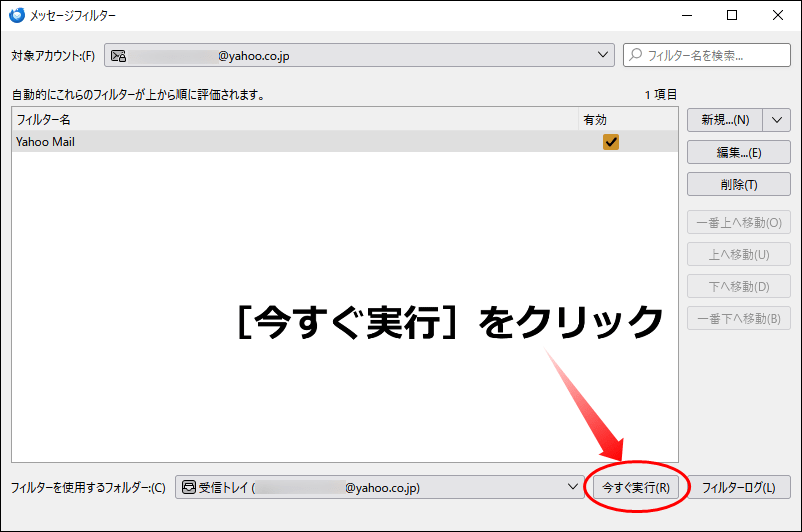Viewport: 802px width, 532px height.
Task: Click the 有効 column header
Action: [628, 120]
